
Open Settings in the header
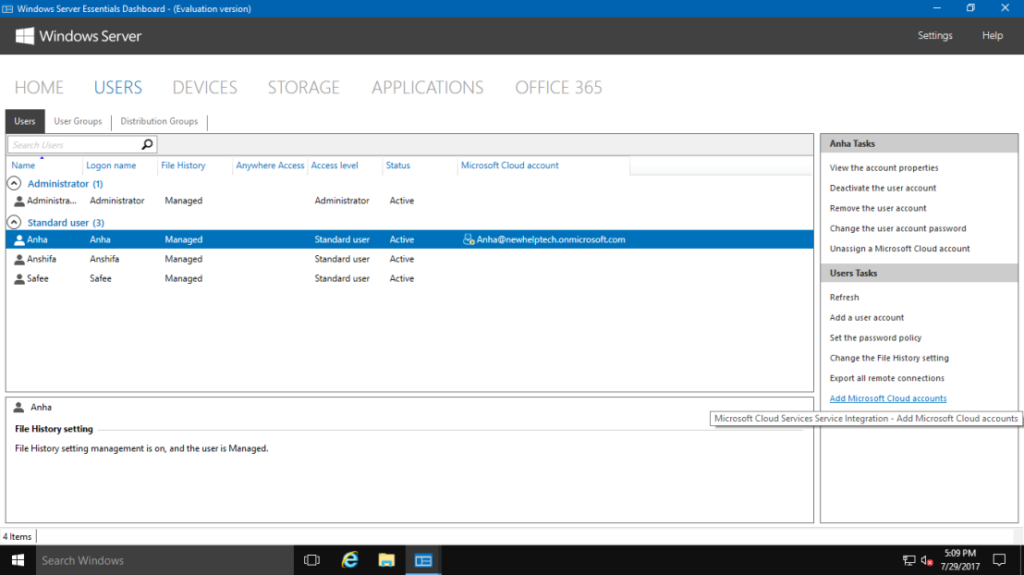[x=935, y=36]
